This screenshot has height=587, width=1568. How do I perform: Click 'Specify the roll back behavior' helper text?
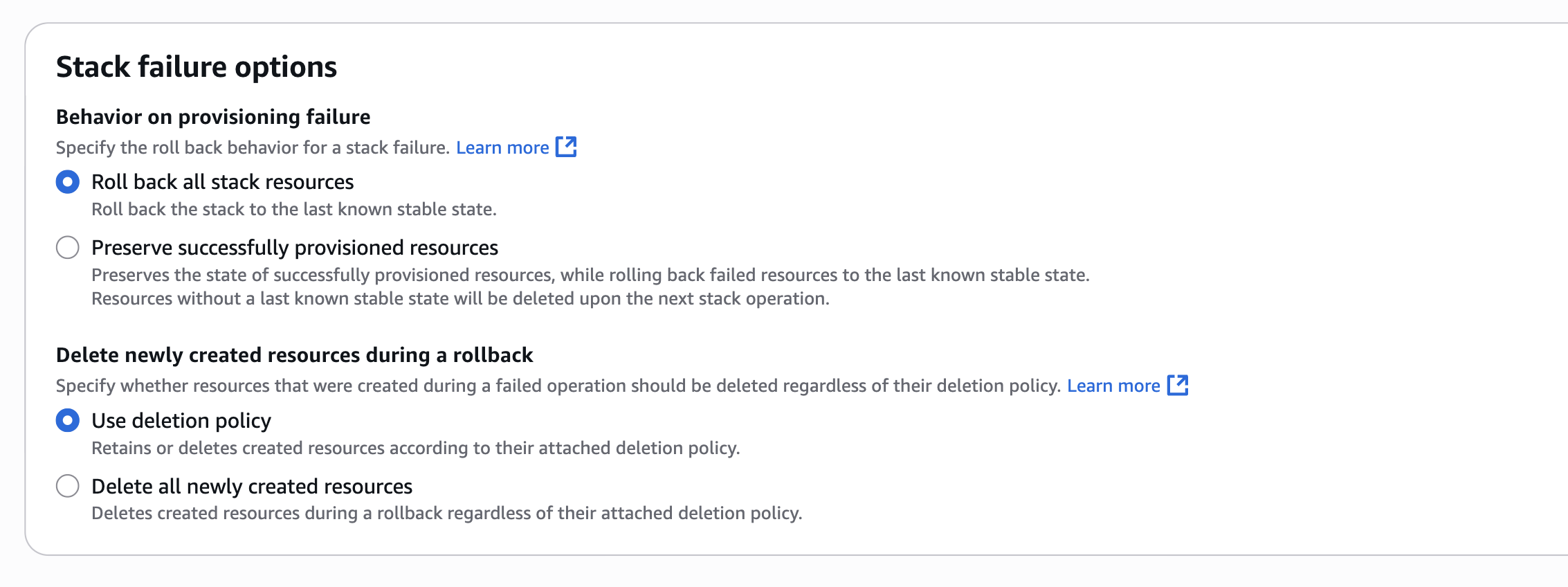point(253,147)
